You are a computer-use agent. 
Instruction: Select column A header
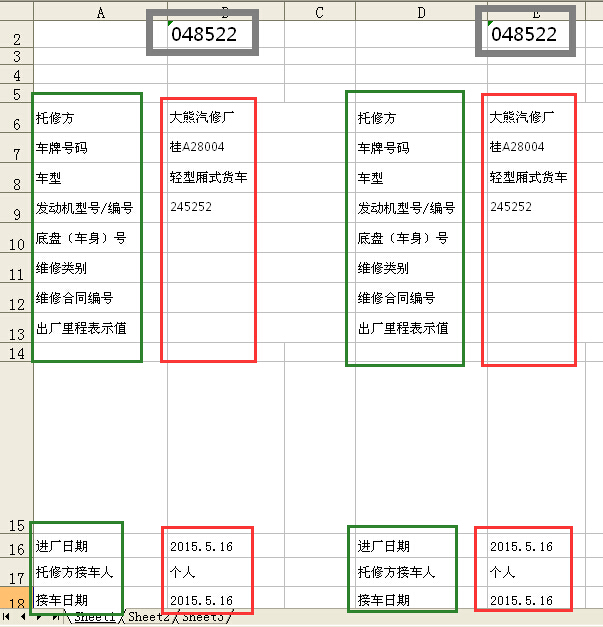tap(100, 11)
